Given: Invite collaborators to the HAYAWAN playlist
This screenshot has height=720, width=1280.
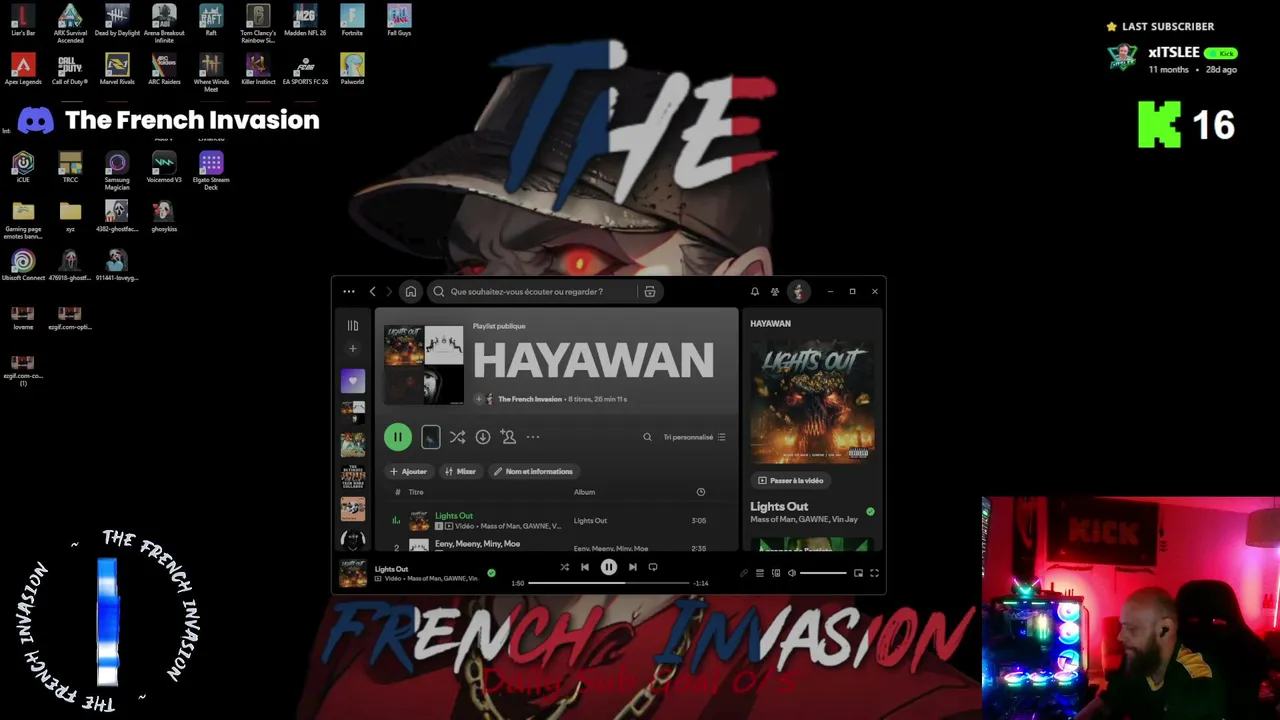Looking at the screenshot, I should 508,437.
